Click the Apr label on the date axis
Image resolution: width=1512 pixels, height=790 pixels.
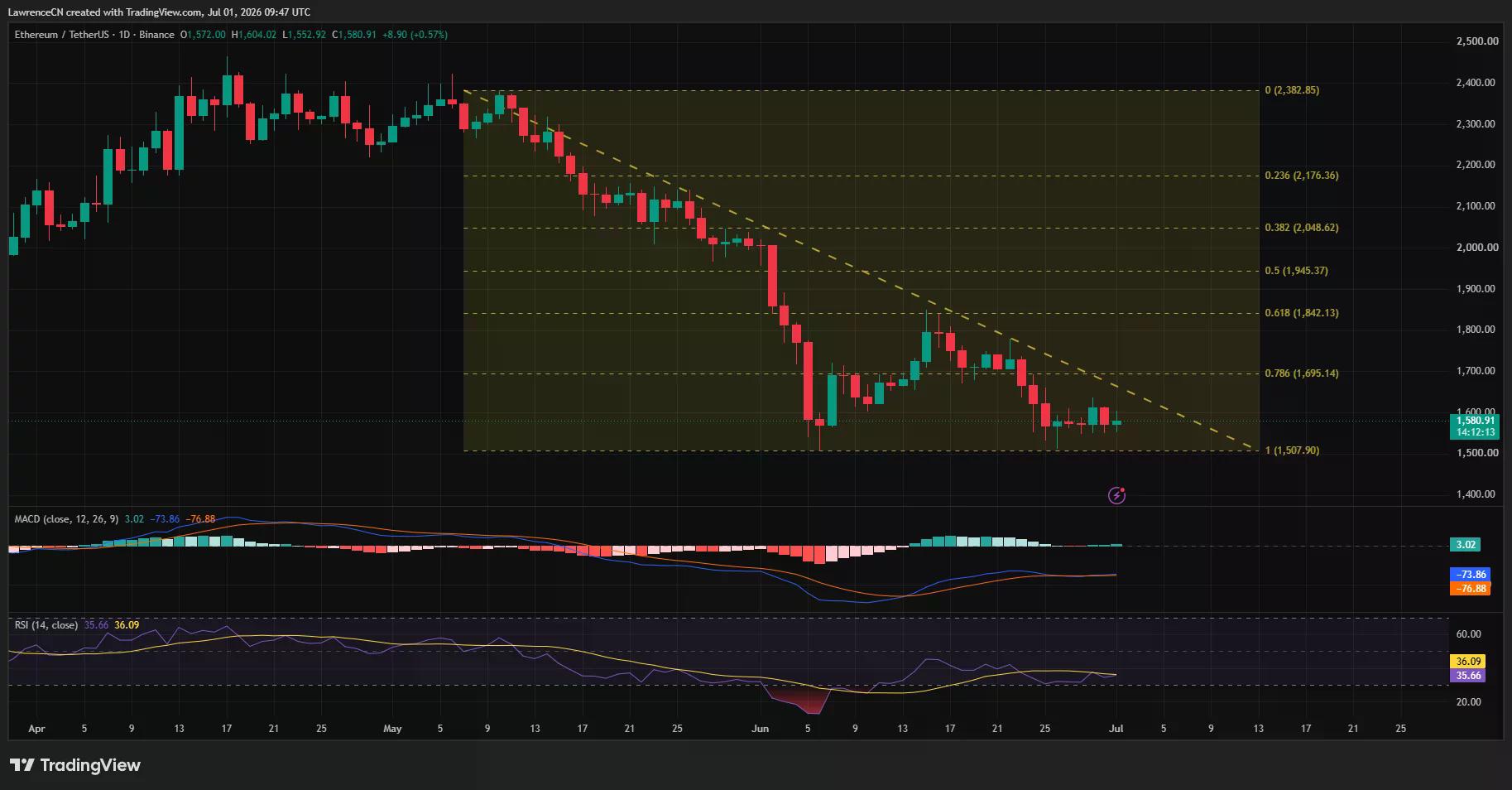point(36,729)
